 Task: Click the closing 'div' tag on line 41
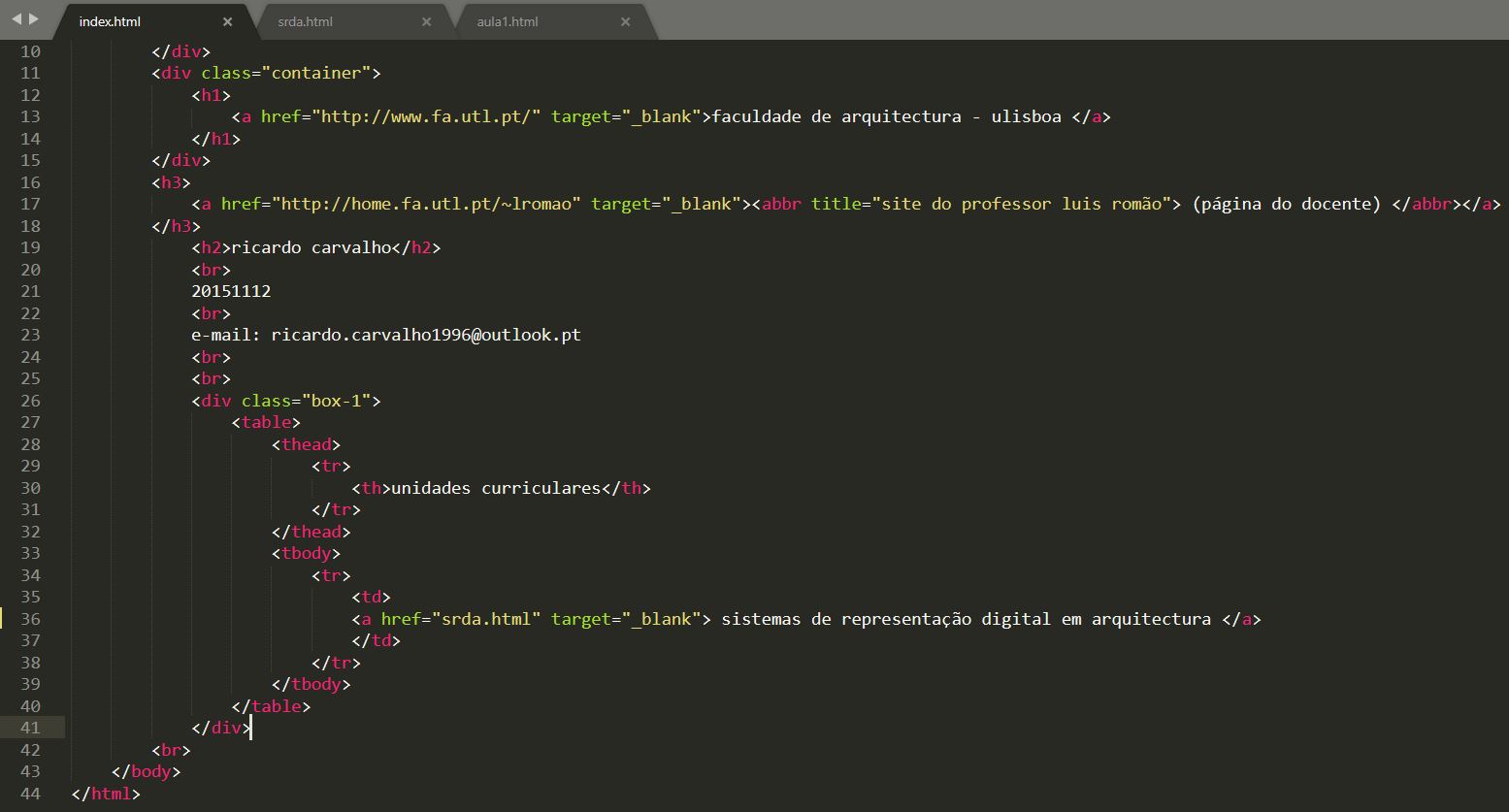(x=220, y=728)
